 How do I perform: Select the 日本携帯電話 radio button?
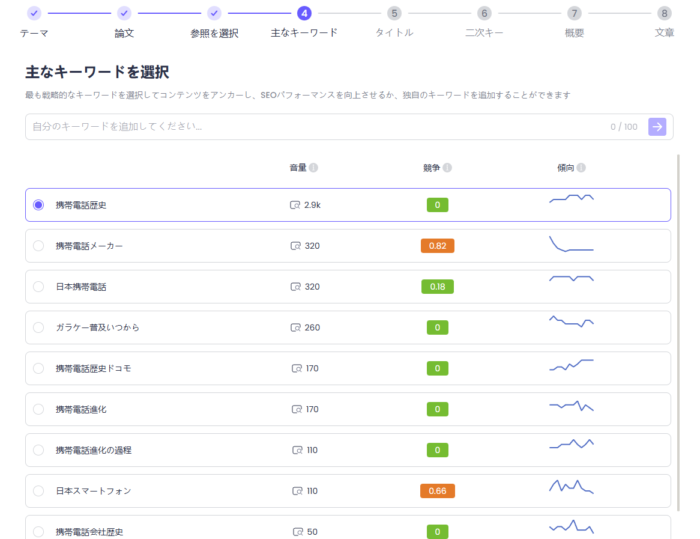click(x=38, y=287)
